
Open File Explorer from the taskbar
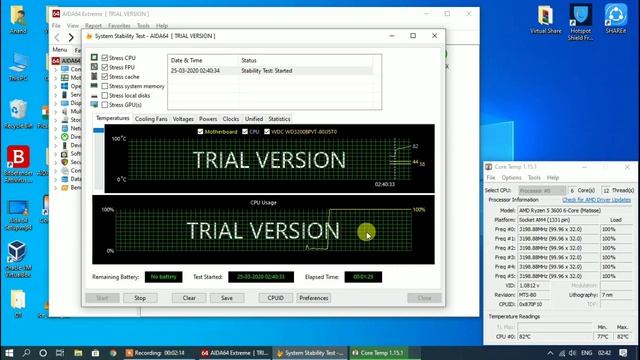(x=78, y=353)
